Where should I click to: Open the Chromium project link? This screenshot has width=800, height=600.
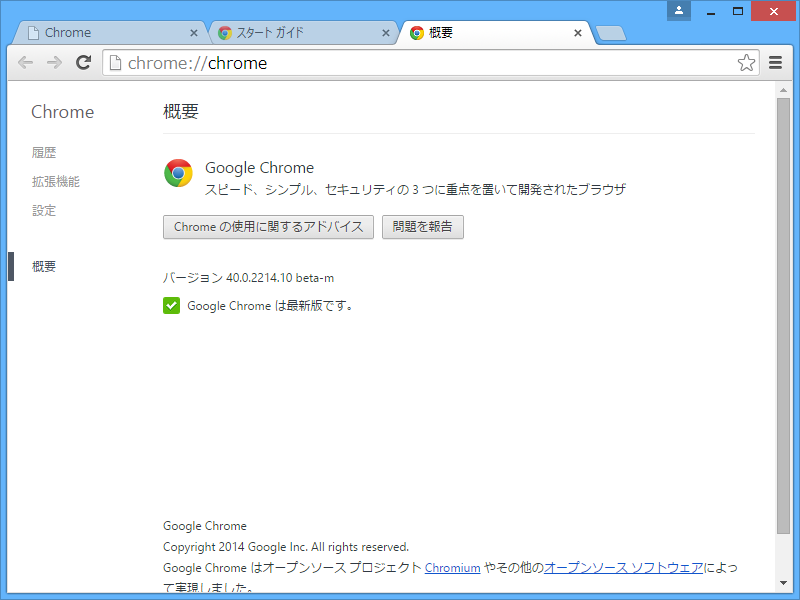tap(452, 567)
